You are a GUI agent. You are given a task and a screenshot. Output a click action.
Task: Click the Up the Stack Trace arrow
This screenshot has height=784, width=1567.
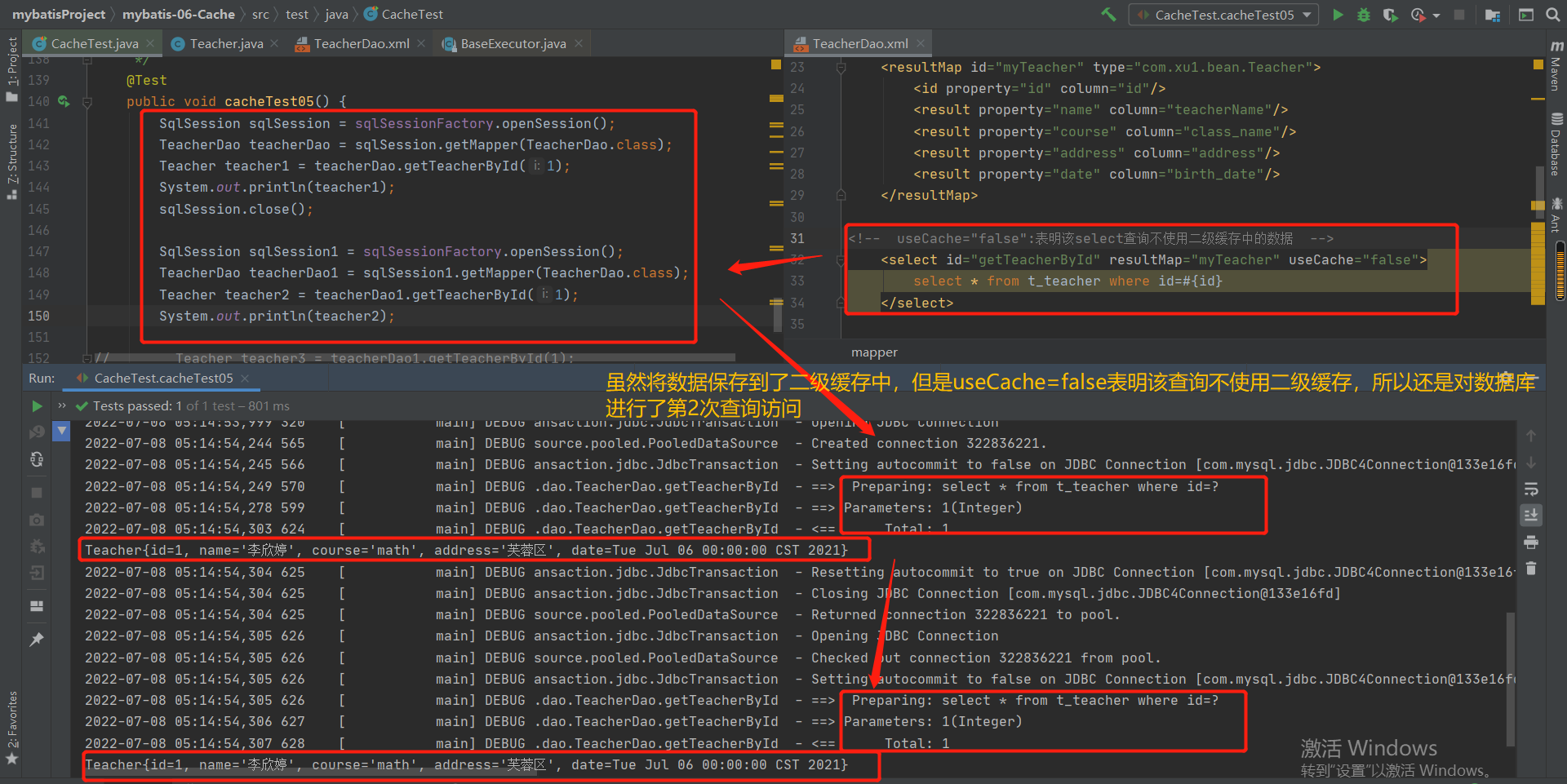click(1531, 436)
